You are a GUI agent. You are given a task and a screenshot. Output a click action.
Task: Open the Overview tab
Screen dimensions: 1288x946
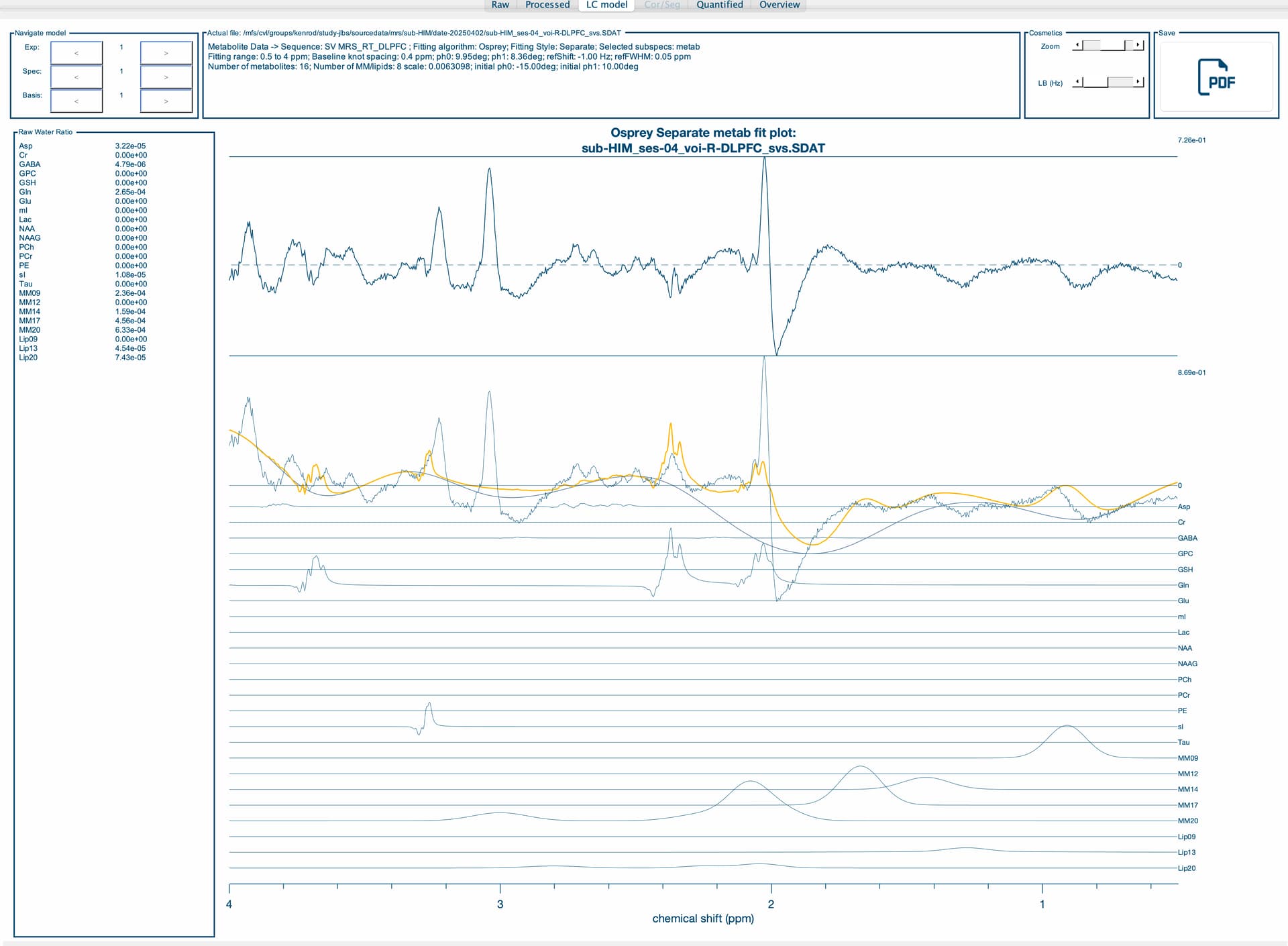coord(779,5)
